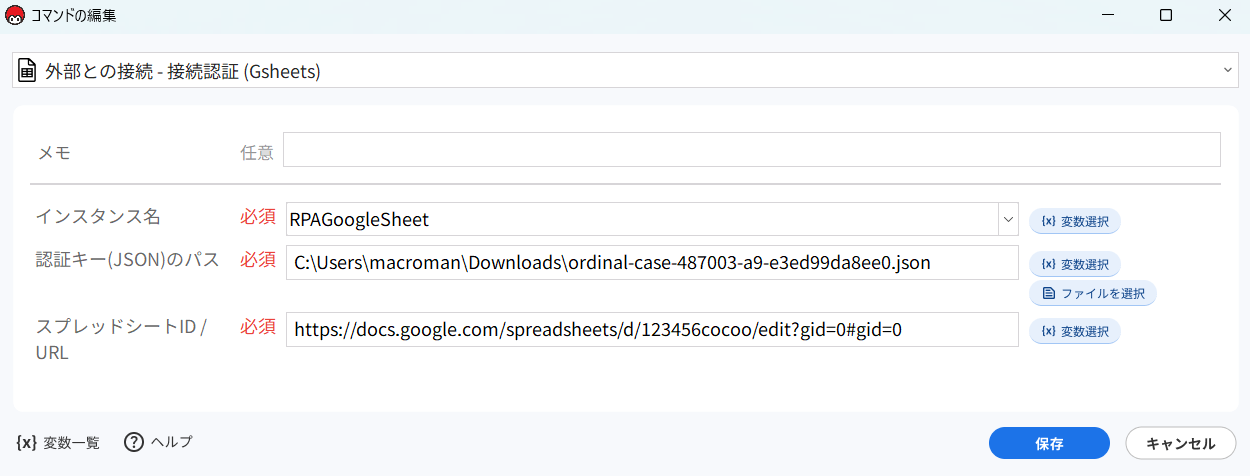1250x476 pixels.
Task: Open ヘルプ via the question mark icon
Action: click(x=134, y=442)
